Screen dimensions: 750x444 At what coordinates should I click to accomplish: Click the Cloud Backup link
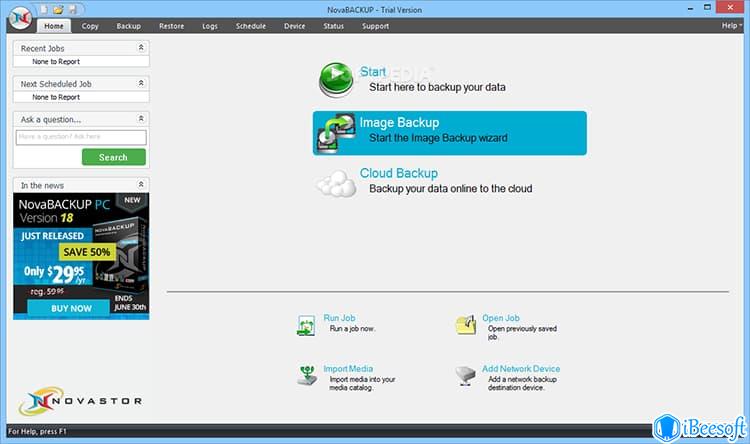pyautogui.click(x=399, y=173)
